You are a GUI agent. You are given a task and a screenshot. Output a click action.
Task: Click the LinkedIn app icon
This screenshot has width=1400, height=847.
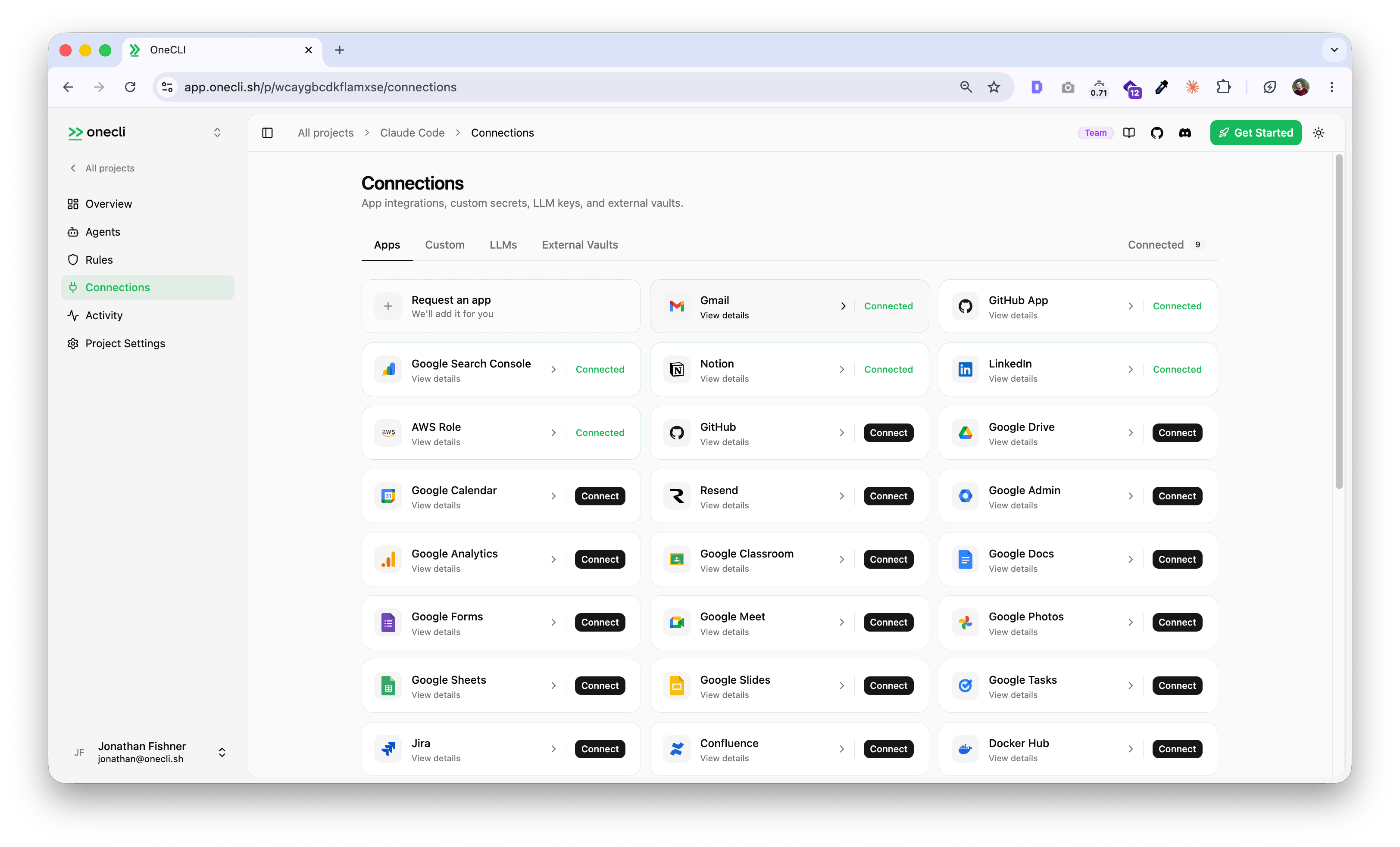(x=966, y=370)
